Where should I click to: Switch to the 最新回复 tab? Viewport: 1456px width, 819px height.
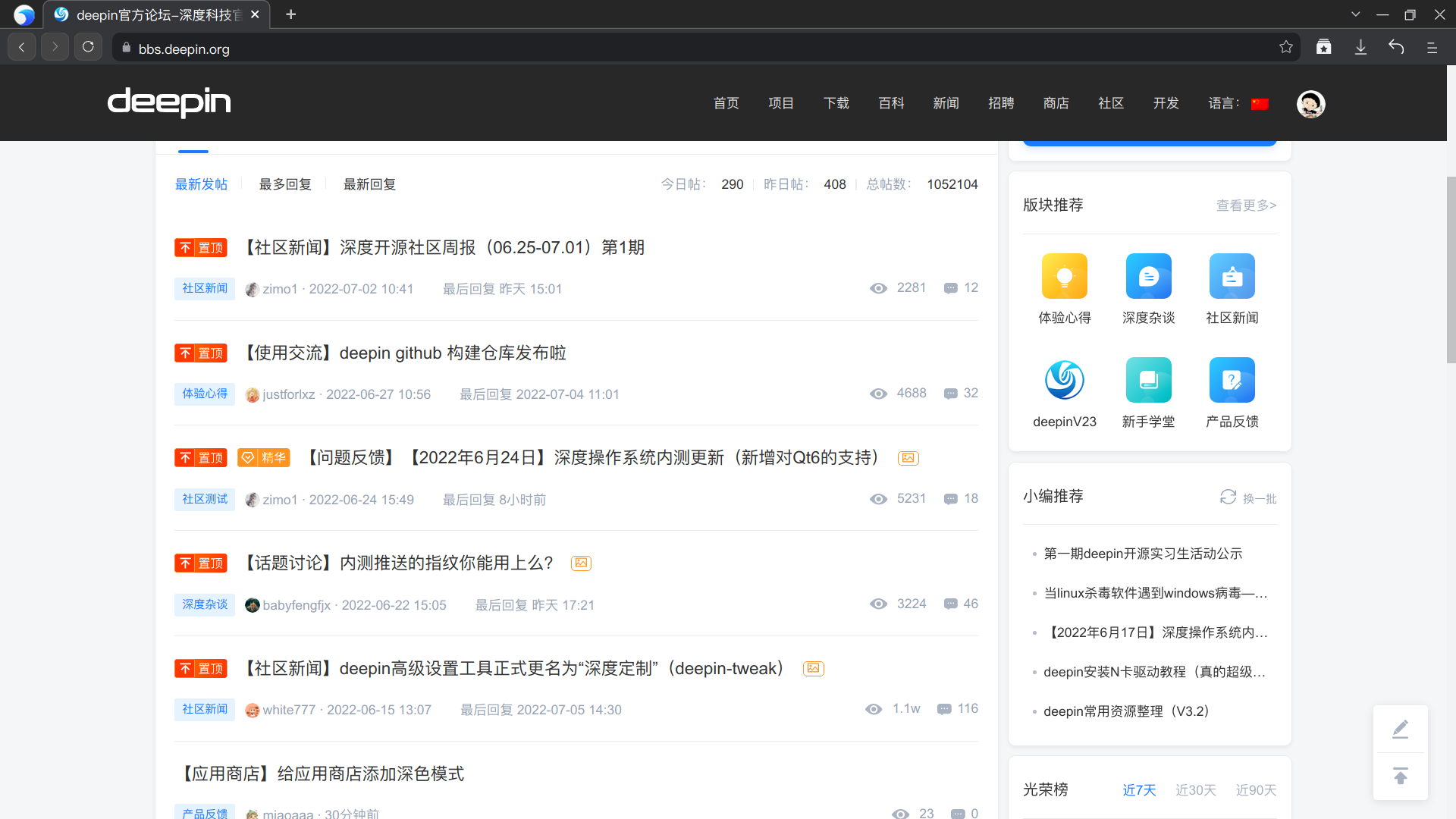369,184
